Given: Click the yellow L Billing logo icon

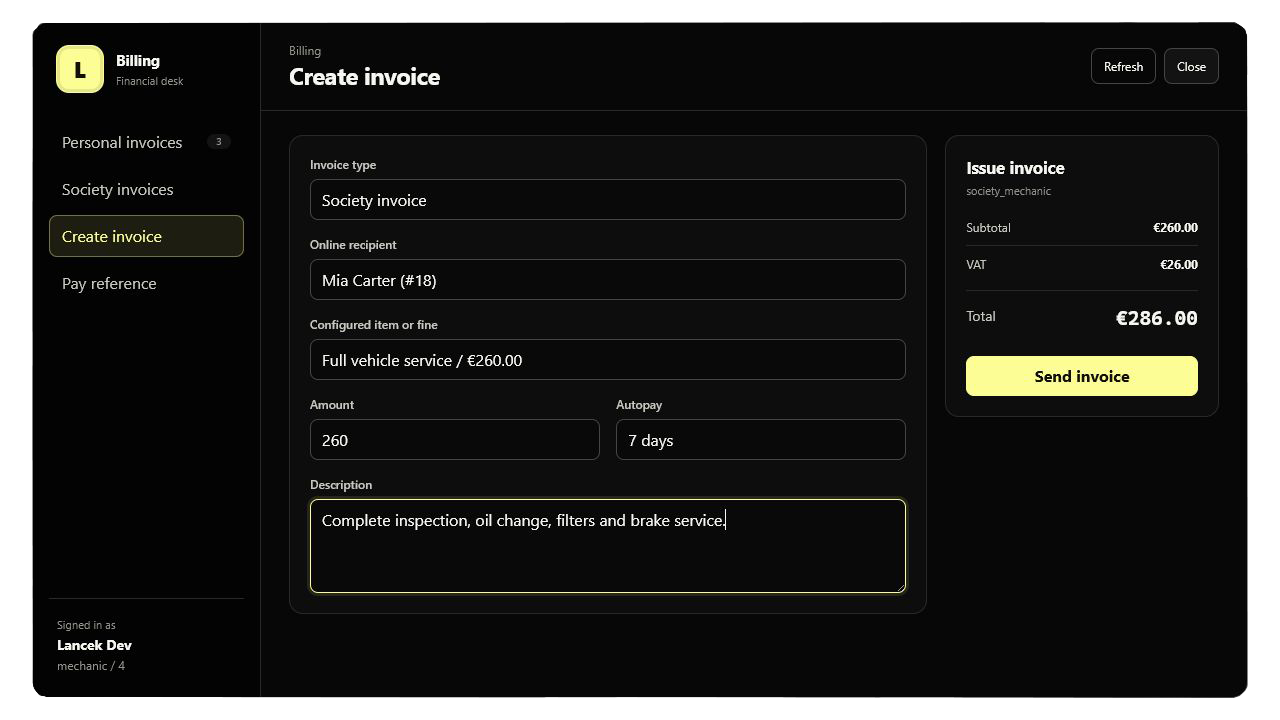Looking at the screenshot, I should (80, 69).
